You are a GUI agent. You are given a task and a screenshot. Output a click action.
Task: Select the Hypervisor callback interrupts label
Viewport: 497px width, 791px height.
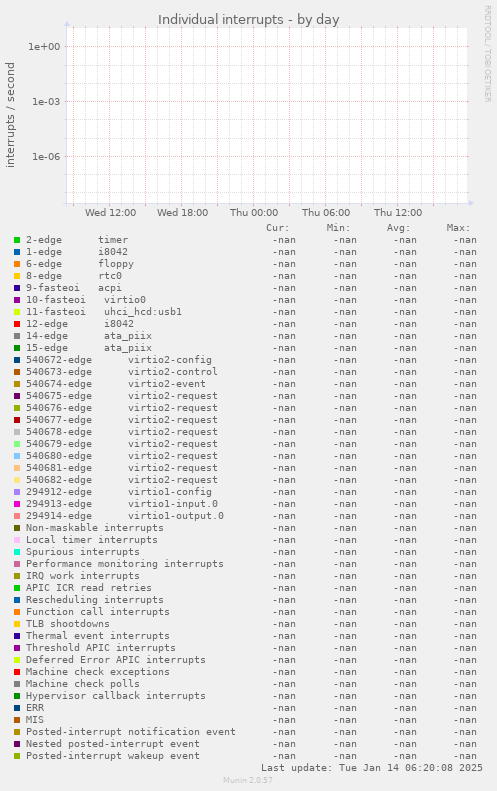[116, 696]
